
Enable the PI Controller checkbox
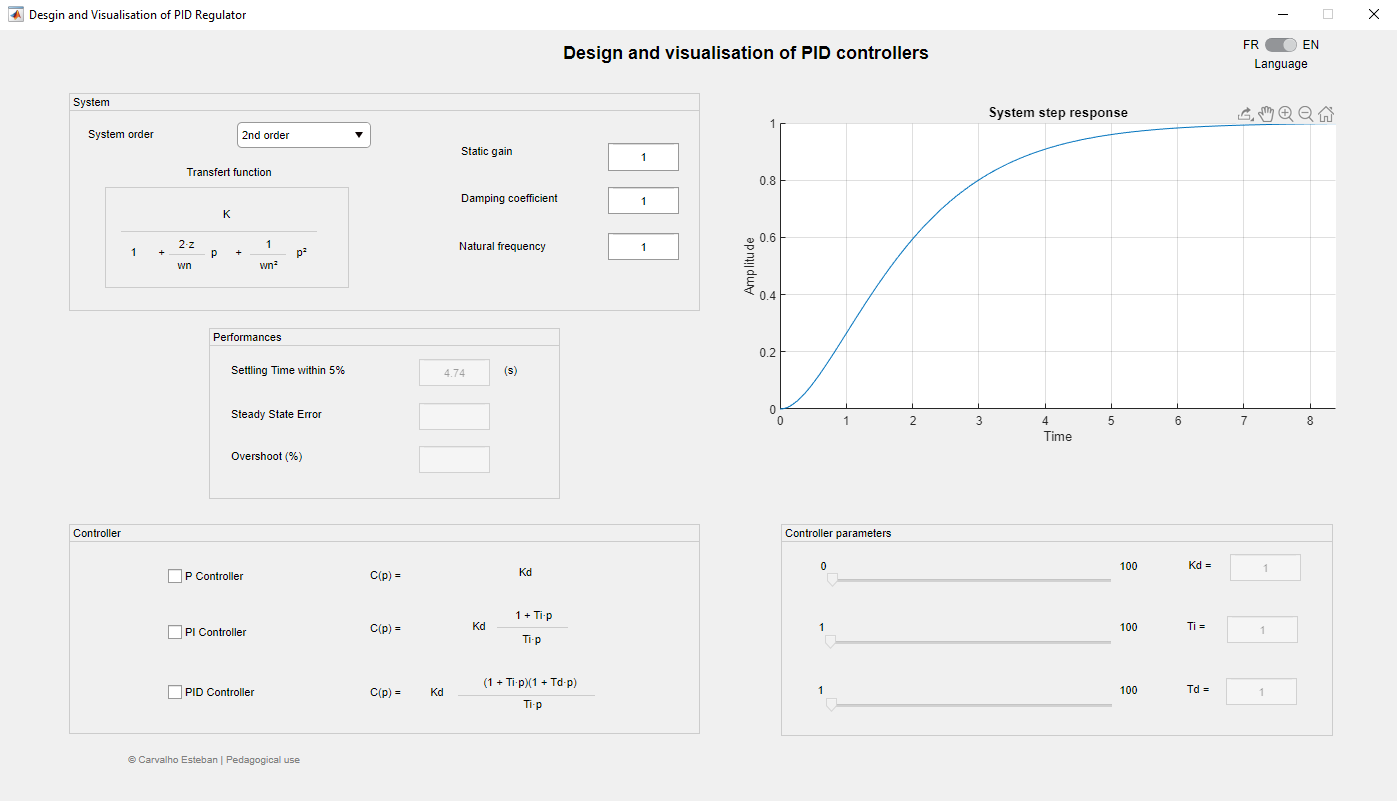pos(175,632)
